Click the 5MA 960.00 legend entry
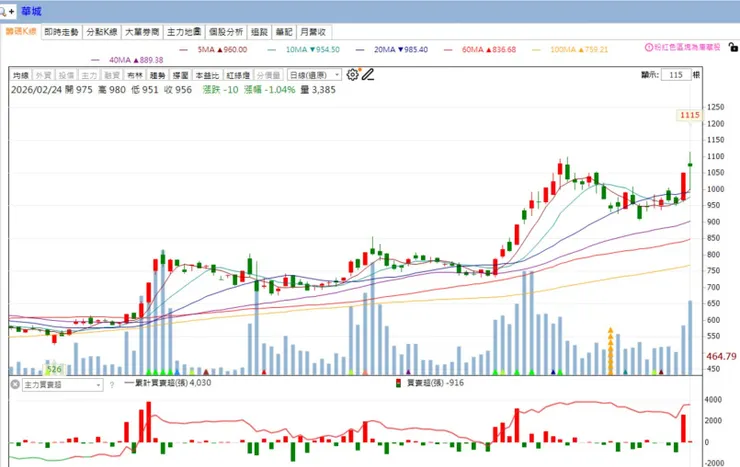This screenshot has height=467, width=740. 213,50
